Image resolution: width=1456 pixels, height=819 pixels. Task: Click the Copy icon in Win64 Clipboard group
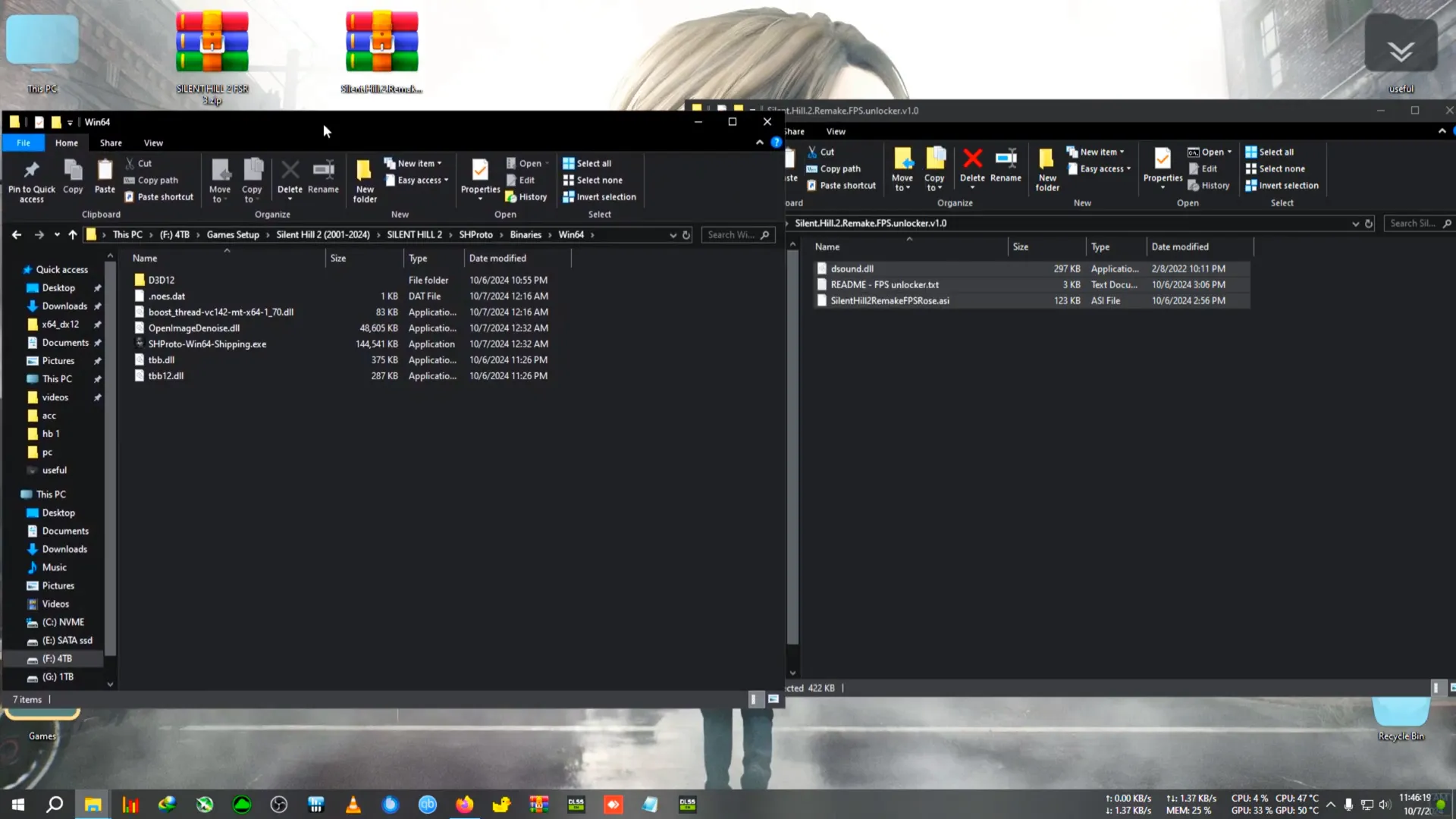point(73,177)
